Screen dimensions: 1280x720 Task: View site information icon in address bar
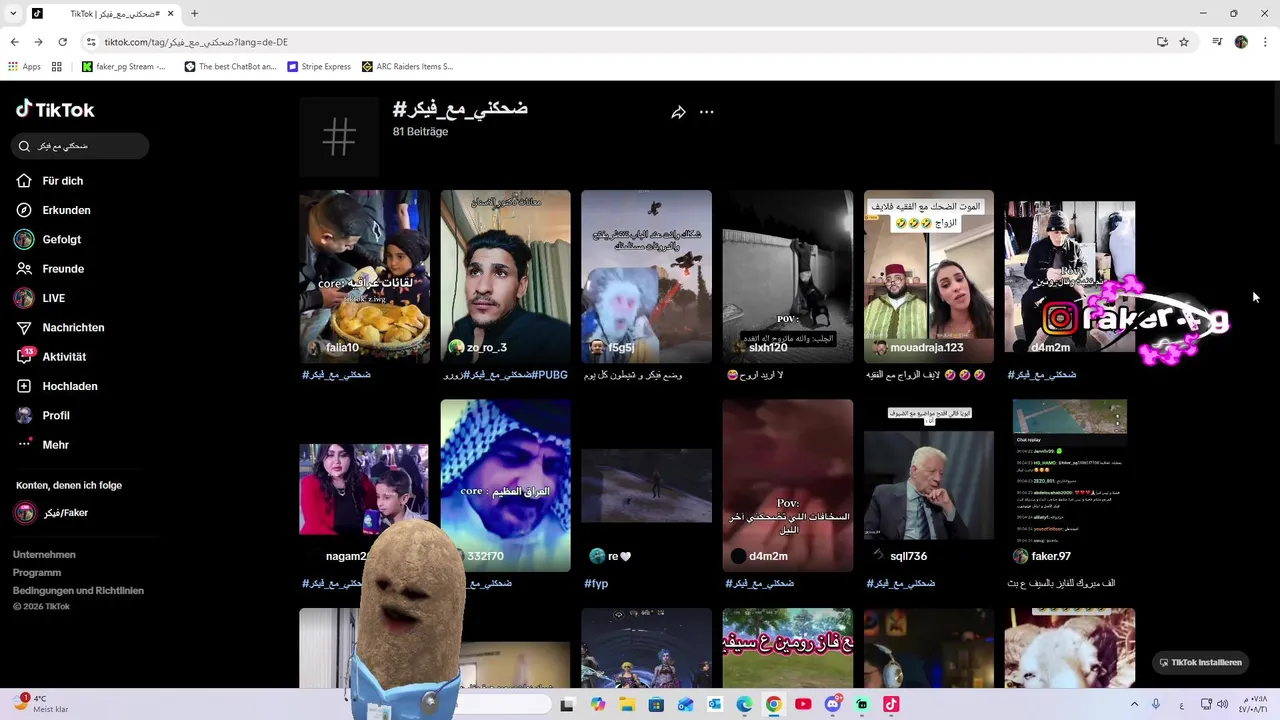91,42
